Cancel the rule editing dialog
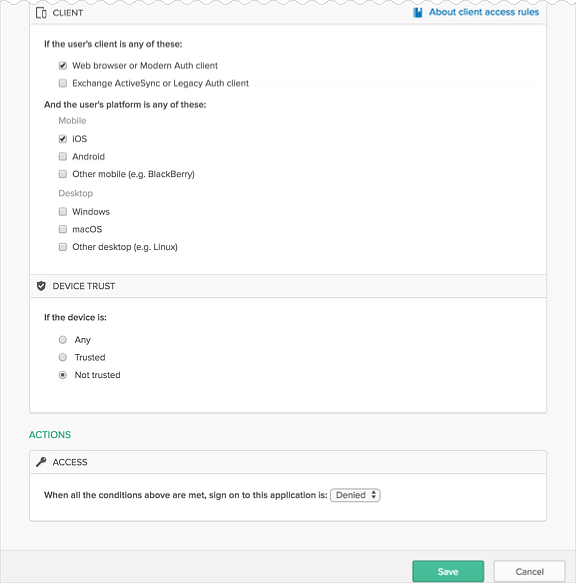The height and width of the screenshot is (583, 576). 529,571
